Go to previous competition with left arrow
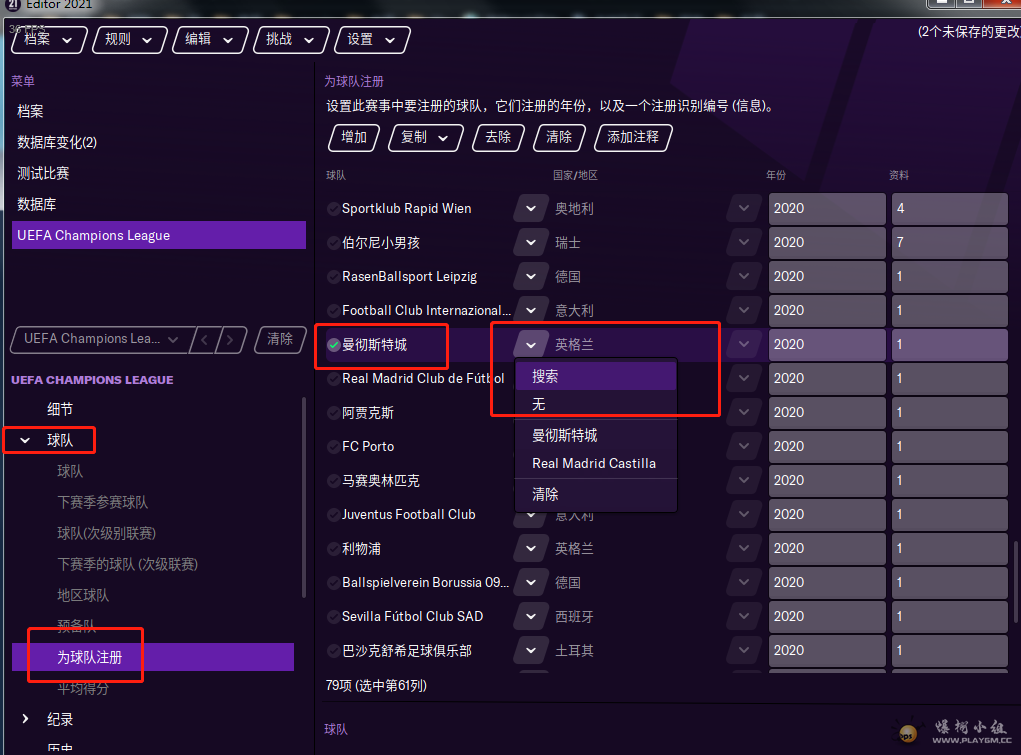1021x755 pixels. pos(204,339)
